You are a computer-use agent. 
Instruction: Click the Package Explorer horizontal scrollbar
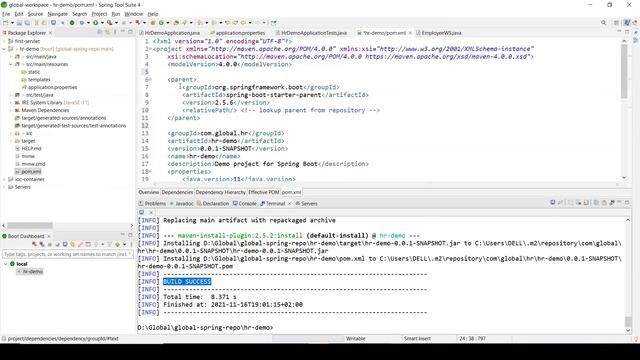tap(30, 225)
